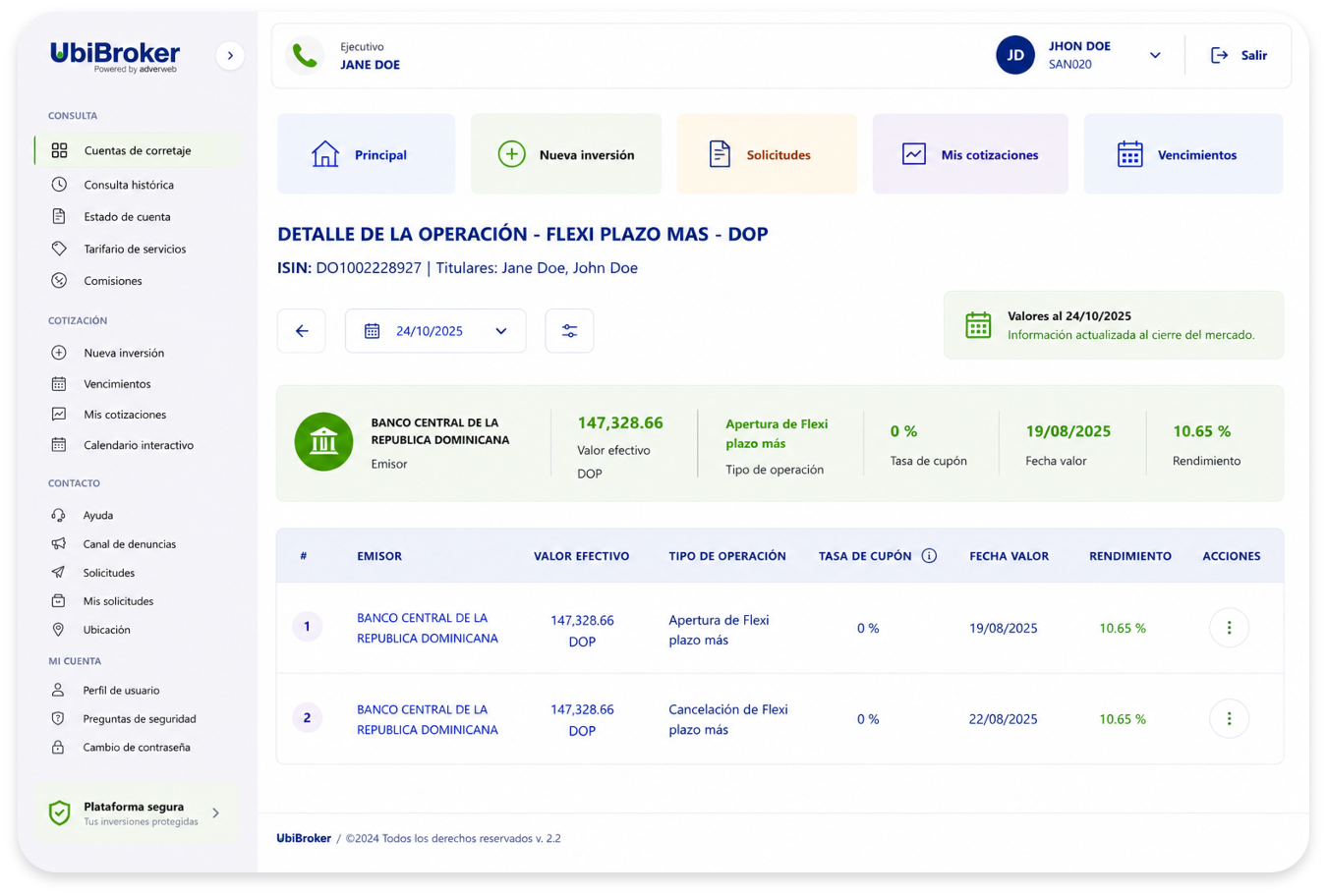Click the Tarifario de servicios tag icon

[x=59, y=249]
